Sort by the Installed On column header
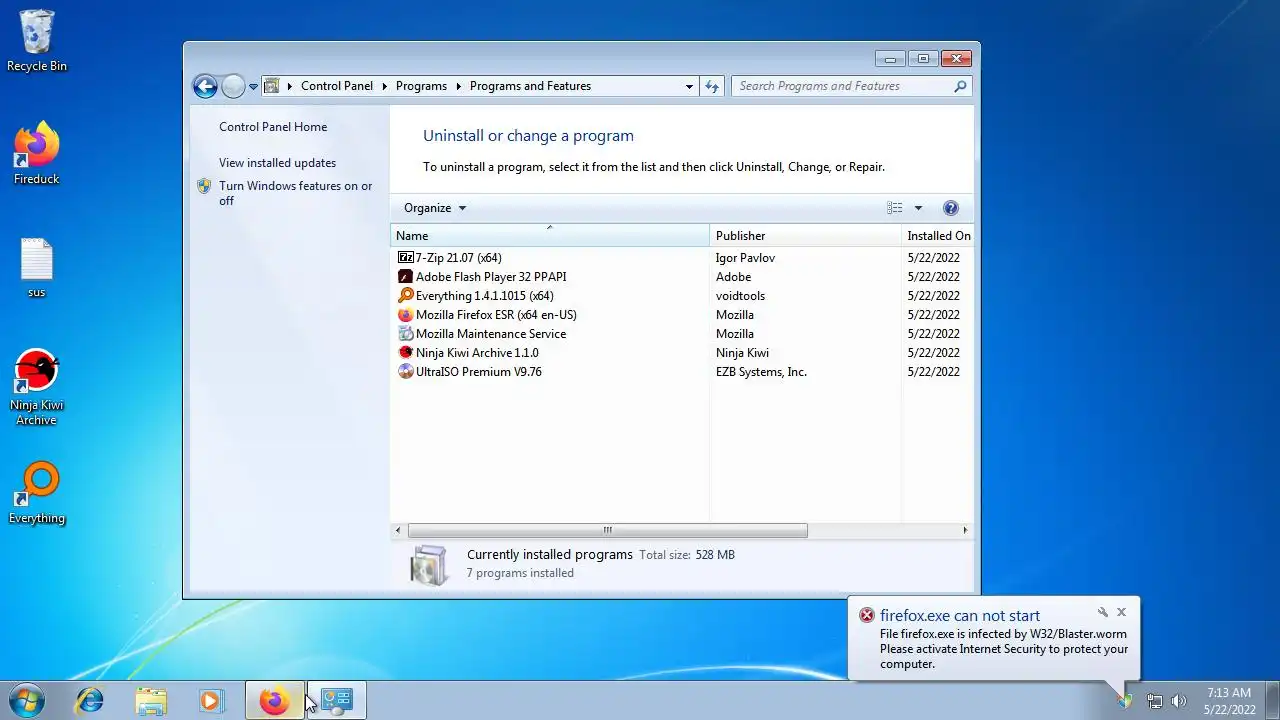 click(x=938, y=236)
